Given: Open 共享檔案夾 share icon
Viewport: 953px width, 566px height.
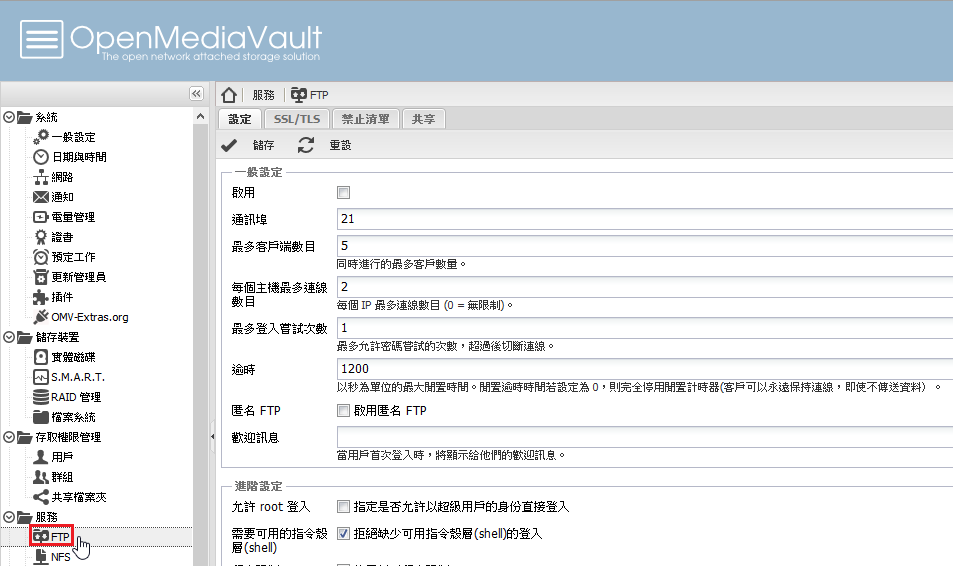Looking at the screenshot, I should pyautogui.click(x=41, y=497).
